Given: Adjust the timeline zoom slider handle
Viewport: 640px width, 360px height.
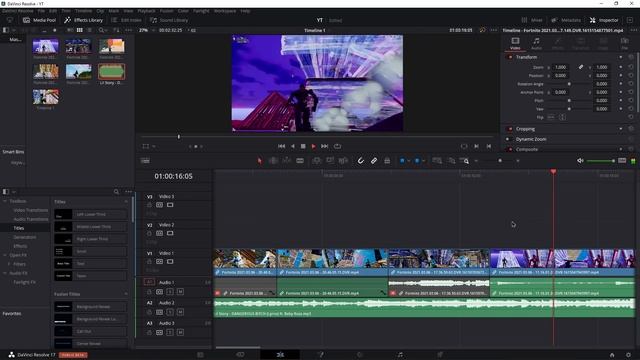Looking at the screenshot, I should pos(500,161).
